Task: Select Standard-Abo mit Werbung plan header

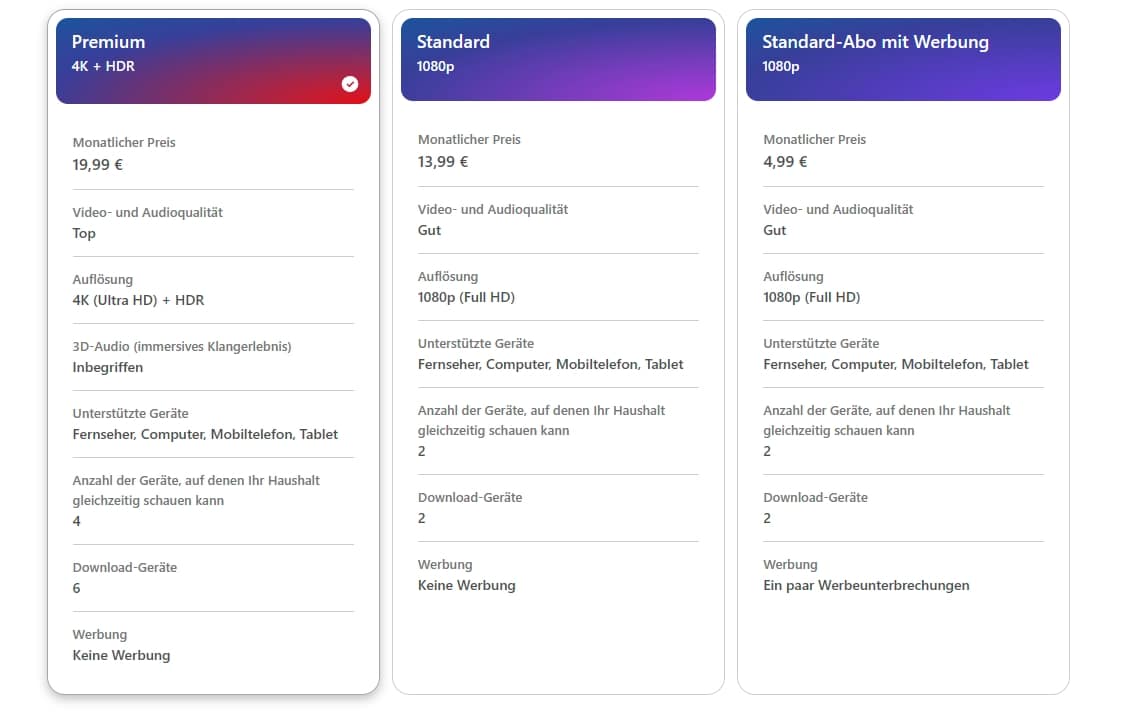Action: [x=903, y=59]
